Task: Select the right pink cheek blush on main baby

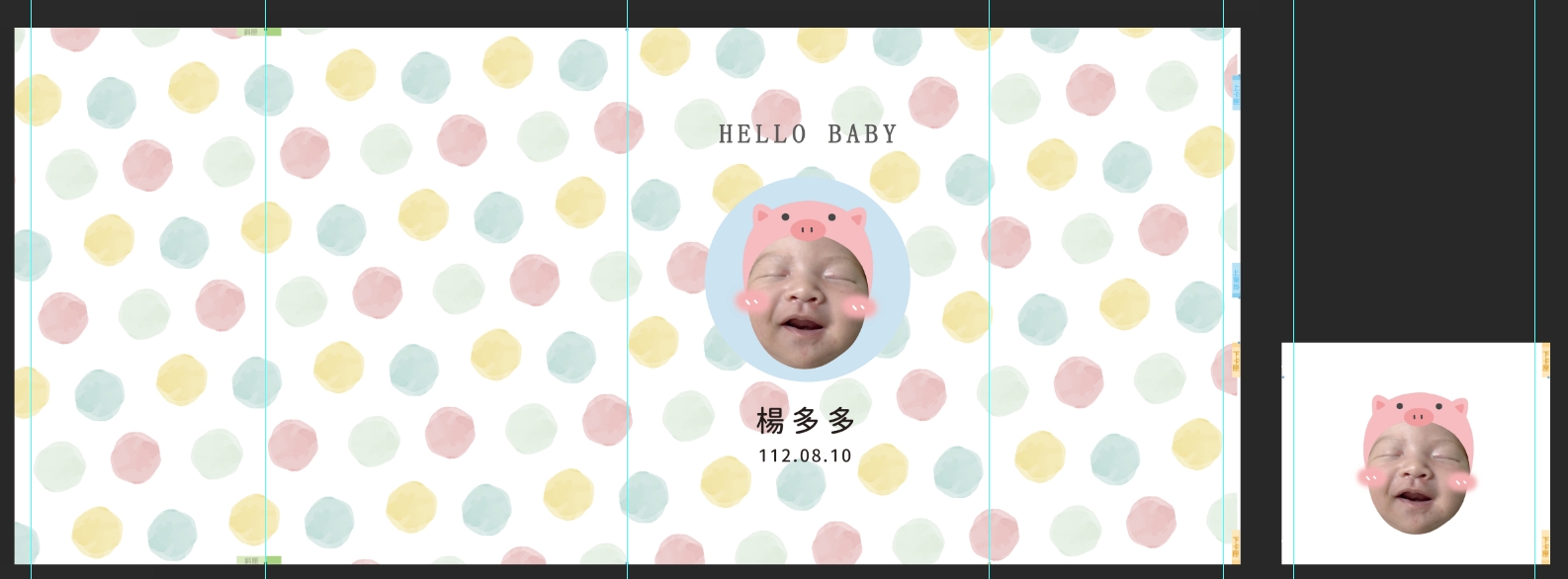Action: (859, 307)
